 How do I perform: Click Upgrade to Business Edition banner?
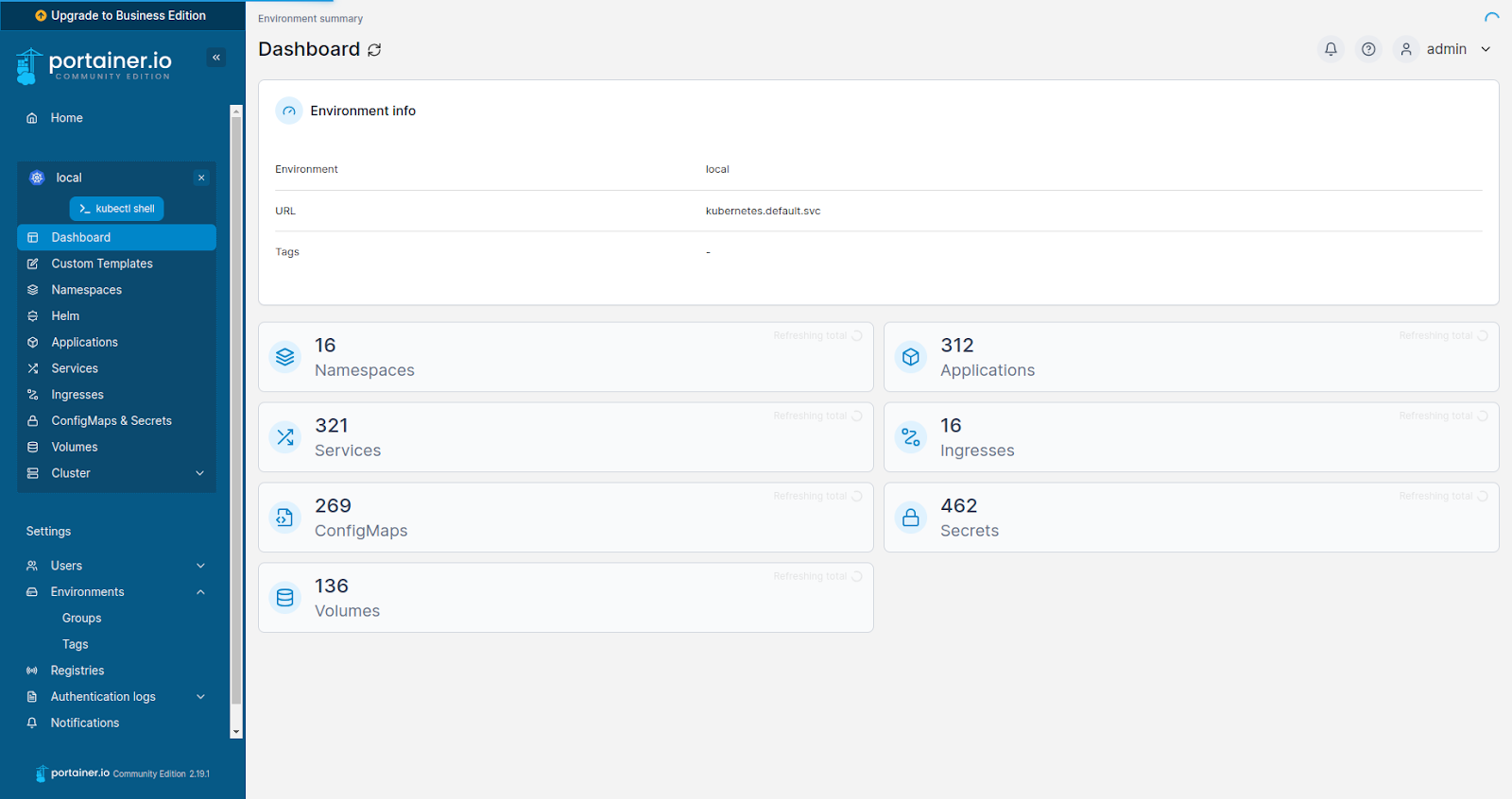pyautogui.click(x=122, y=15)
